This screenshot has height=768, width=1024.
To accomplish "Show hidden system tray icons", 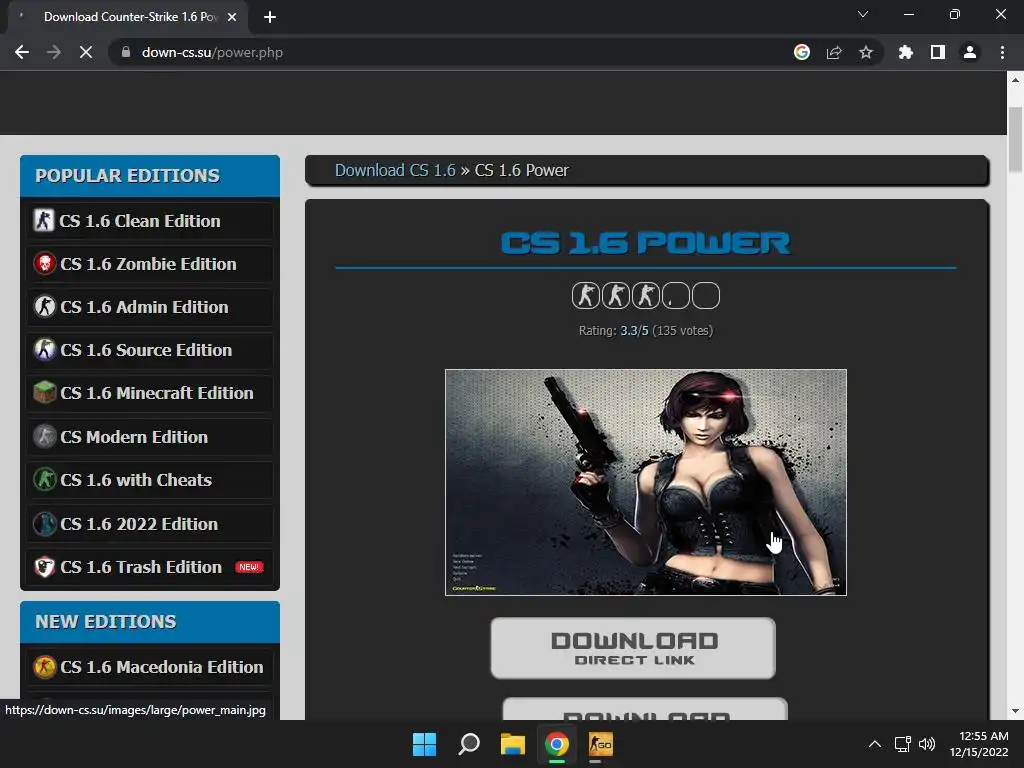I will (x=875, y=744).
